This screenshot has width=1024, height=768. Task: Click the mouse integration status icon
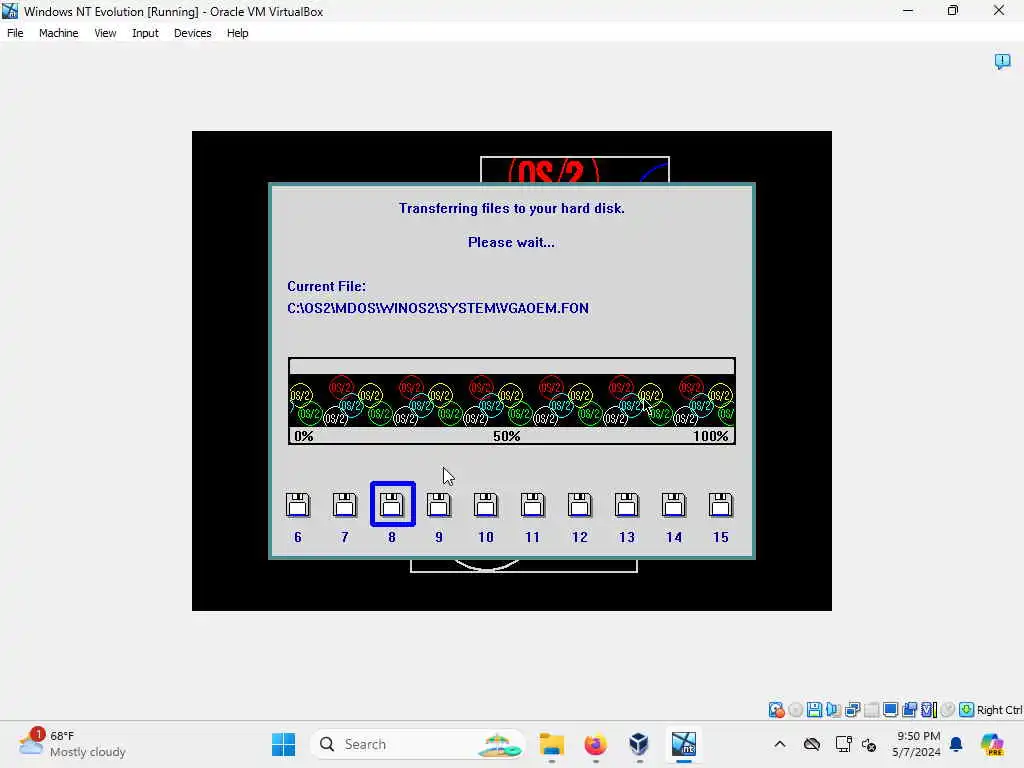tap(948, 710)
